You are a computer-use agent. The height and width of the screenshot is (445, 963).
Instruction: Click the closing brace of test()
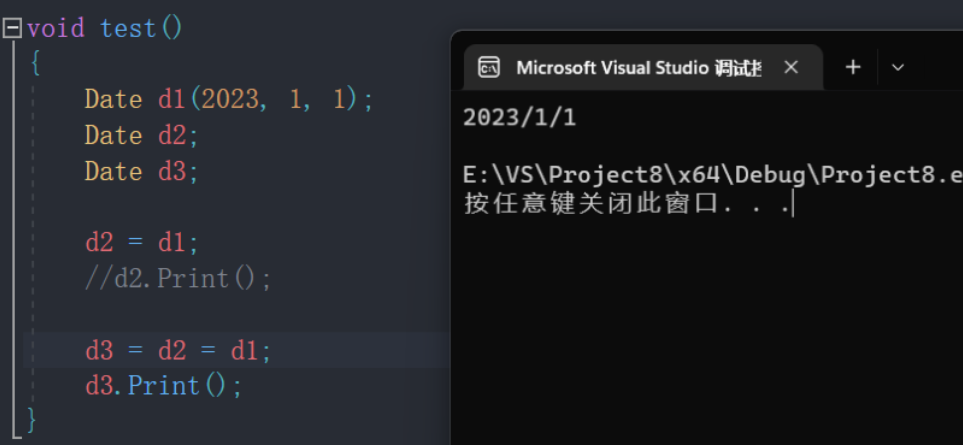[32, 420]
